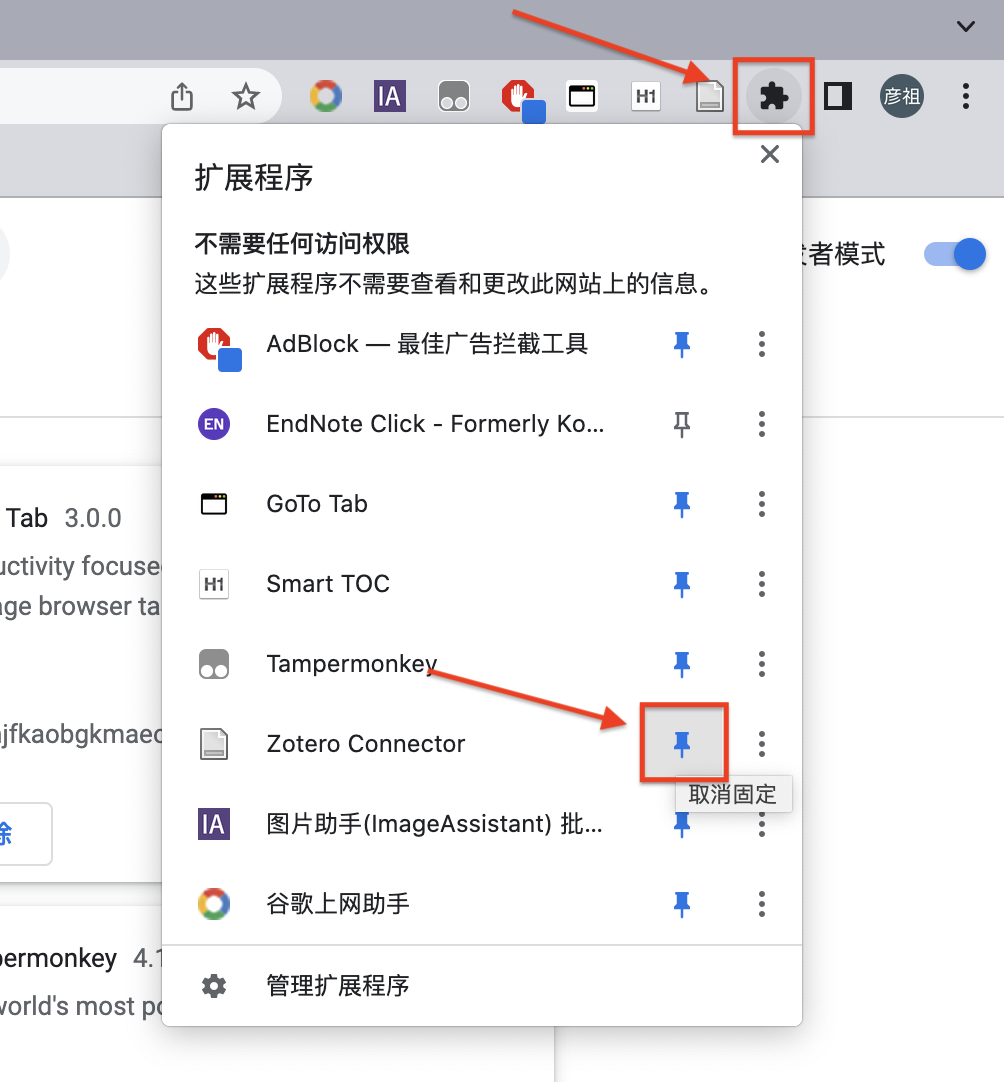Open Chrome's three-dot main menu
Screen dimensions: 1004x1082
tap(966, 96)
